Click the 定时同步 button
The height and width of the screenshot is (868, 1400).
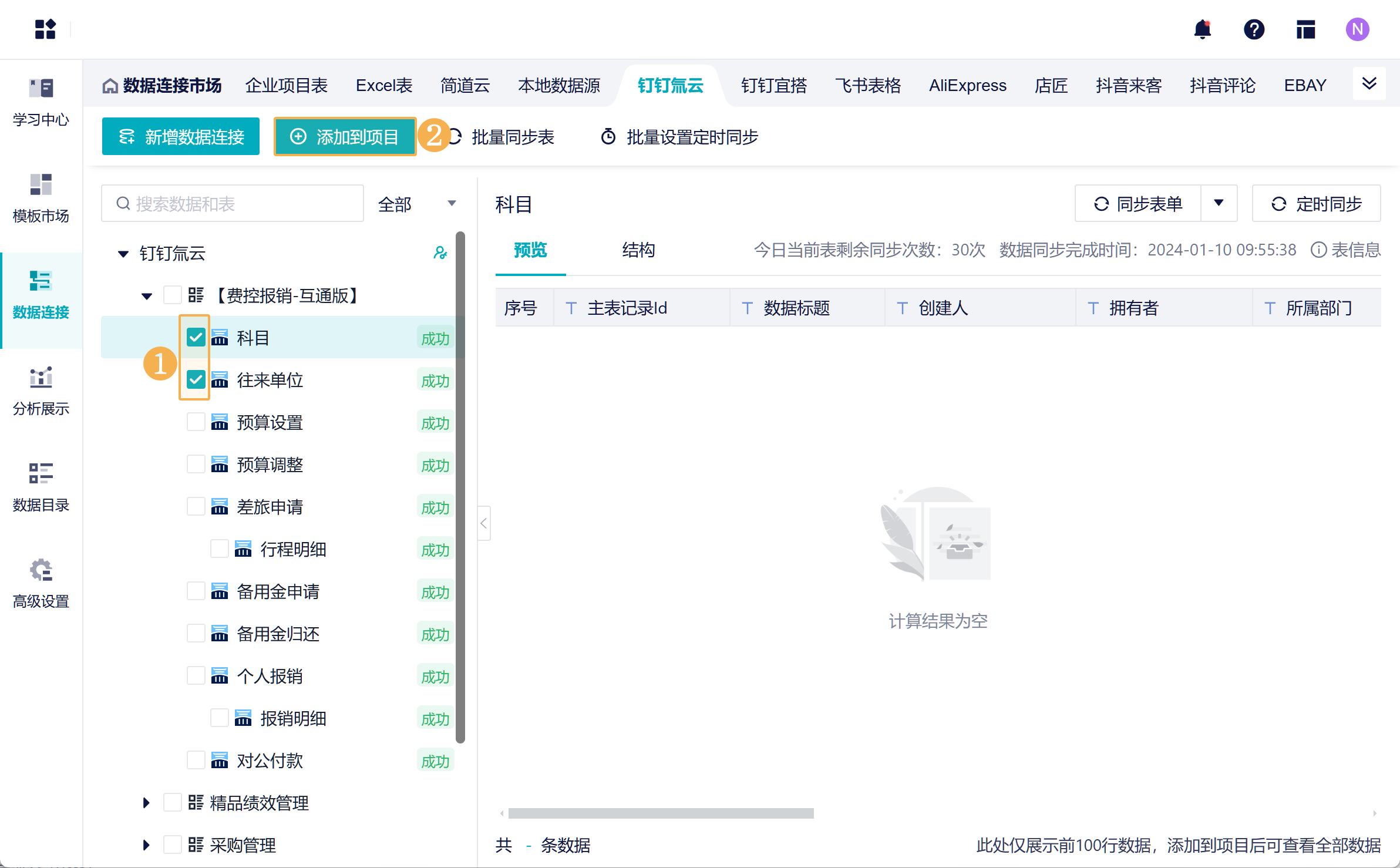tap(1315, 203)
